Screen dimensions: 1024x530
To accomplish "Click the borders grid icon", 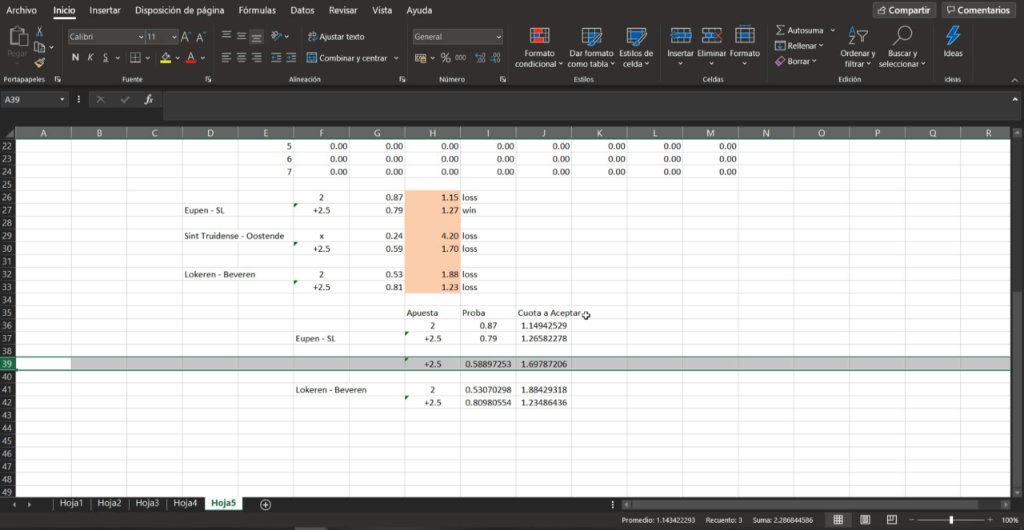I will click(x=135, y=58).
